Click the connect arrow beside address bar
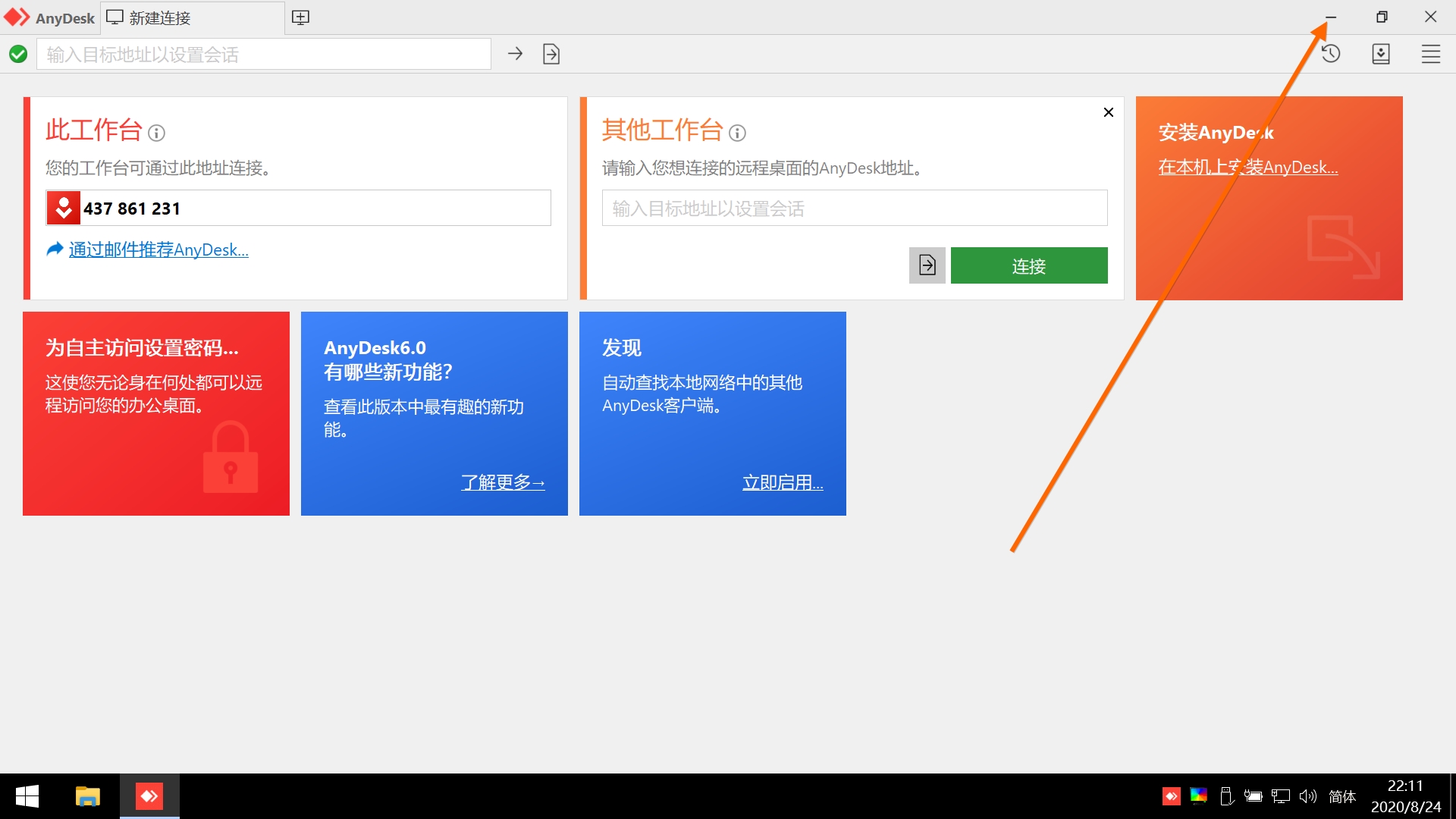 tap(515, 54)
